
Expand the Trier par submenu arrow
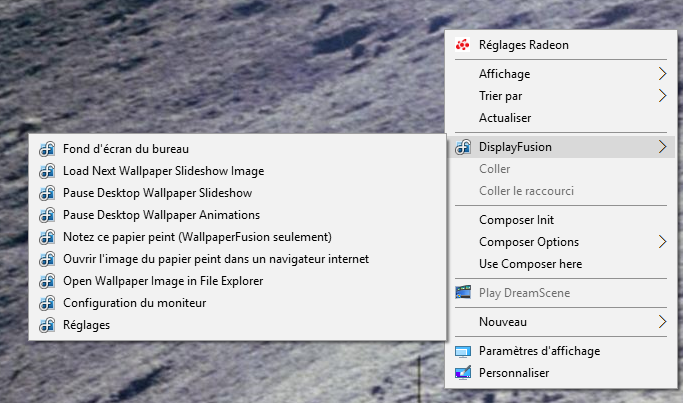tap(661, 96)
